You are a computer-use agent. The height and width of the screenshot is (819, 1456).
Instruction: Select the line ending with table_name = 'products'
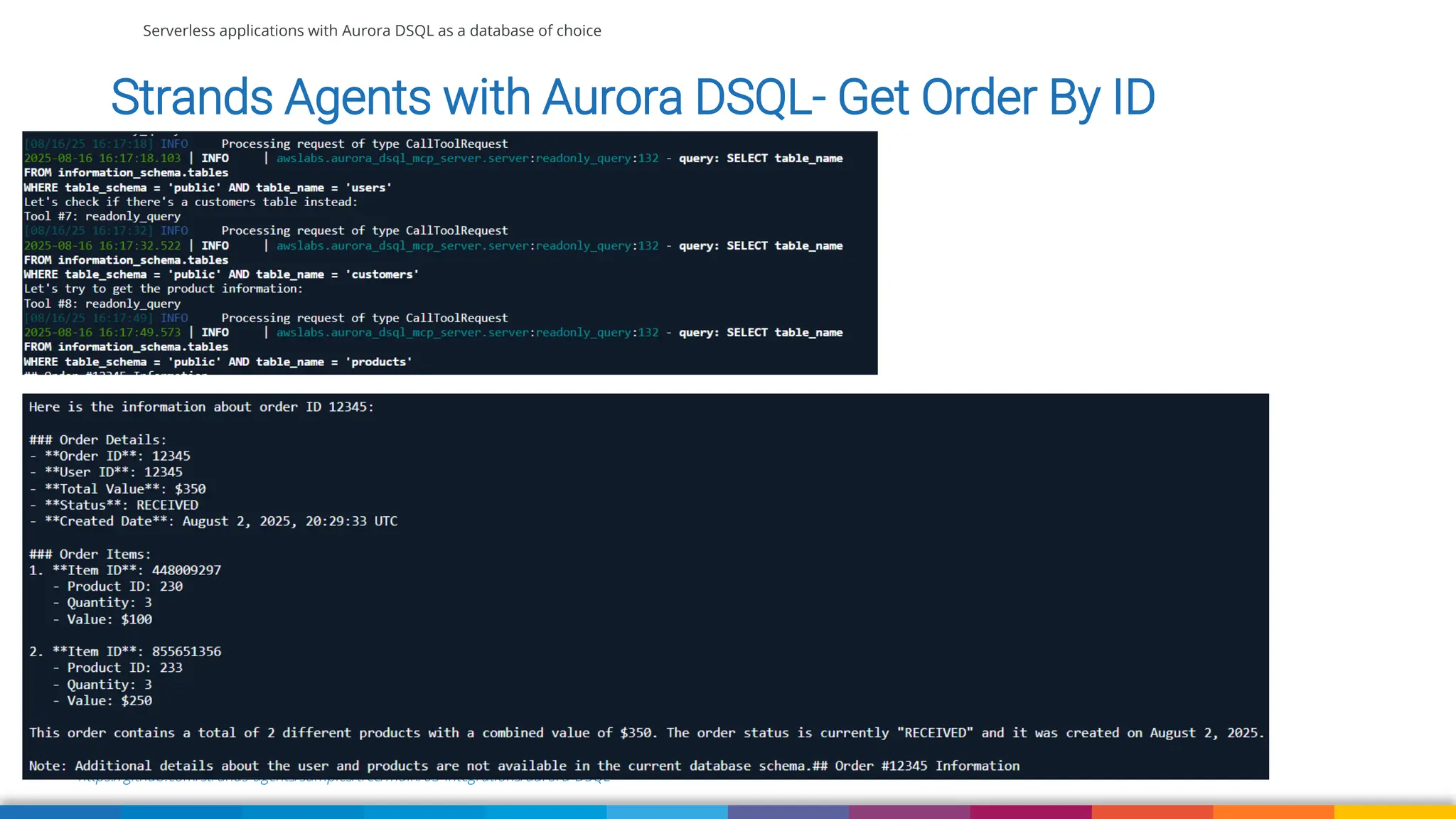point(218,362)
